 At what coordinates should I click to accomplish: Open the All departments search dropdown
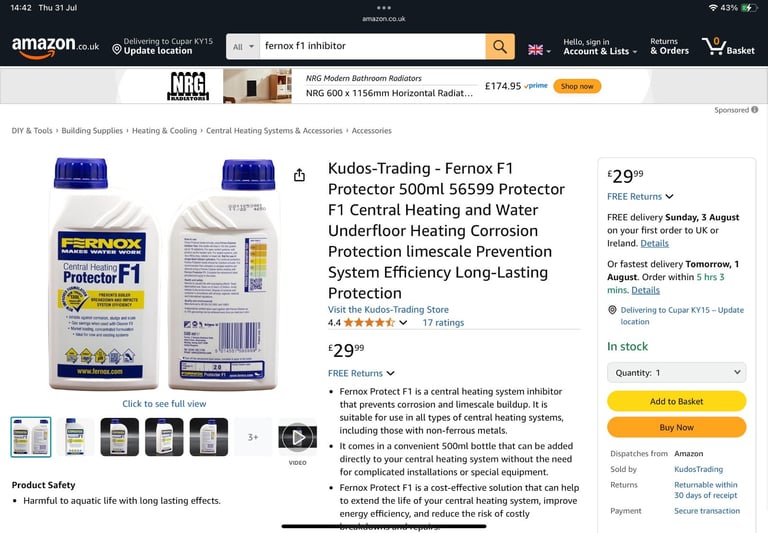click(x=243, y=47)
